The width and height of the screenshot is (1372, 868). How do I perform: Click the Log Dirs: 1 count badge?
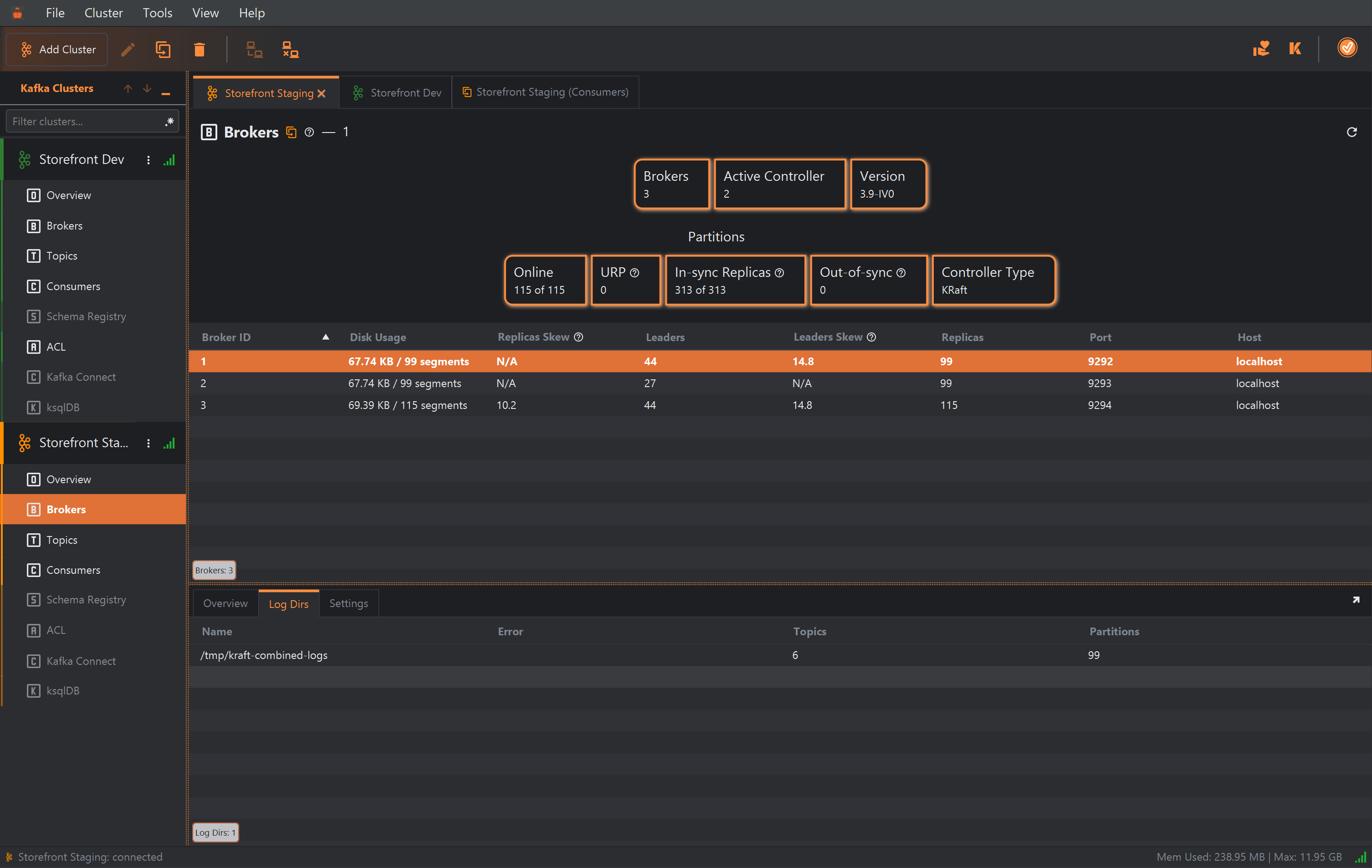click(x=215, y=832)
